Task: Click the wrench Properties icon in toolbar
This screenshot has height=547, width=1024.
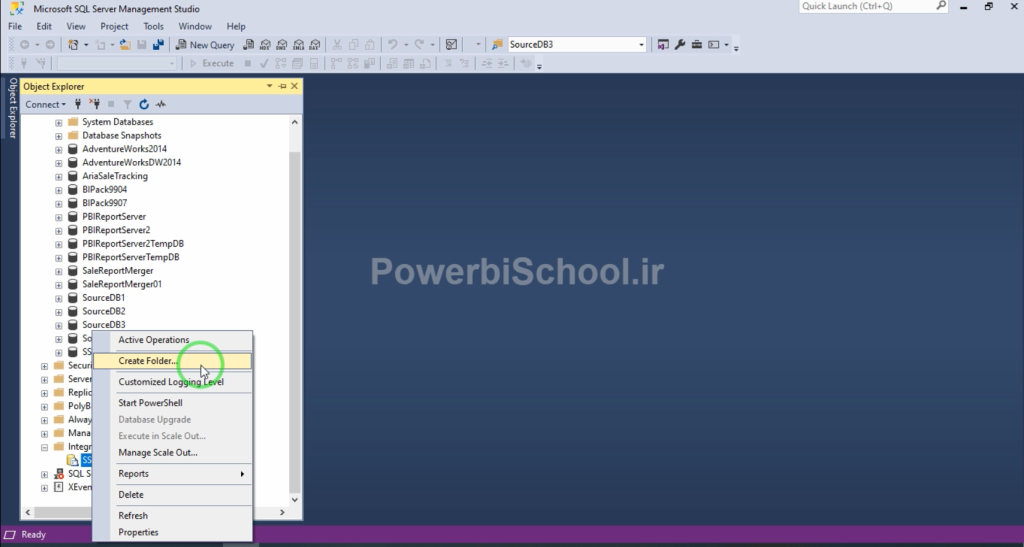Action: point(680,45)
